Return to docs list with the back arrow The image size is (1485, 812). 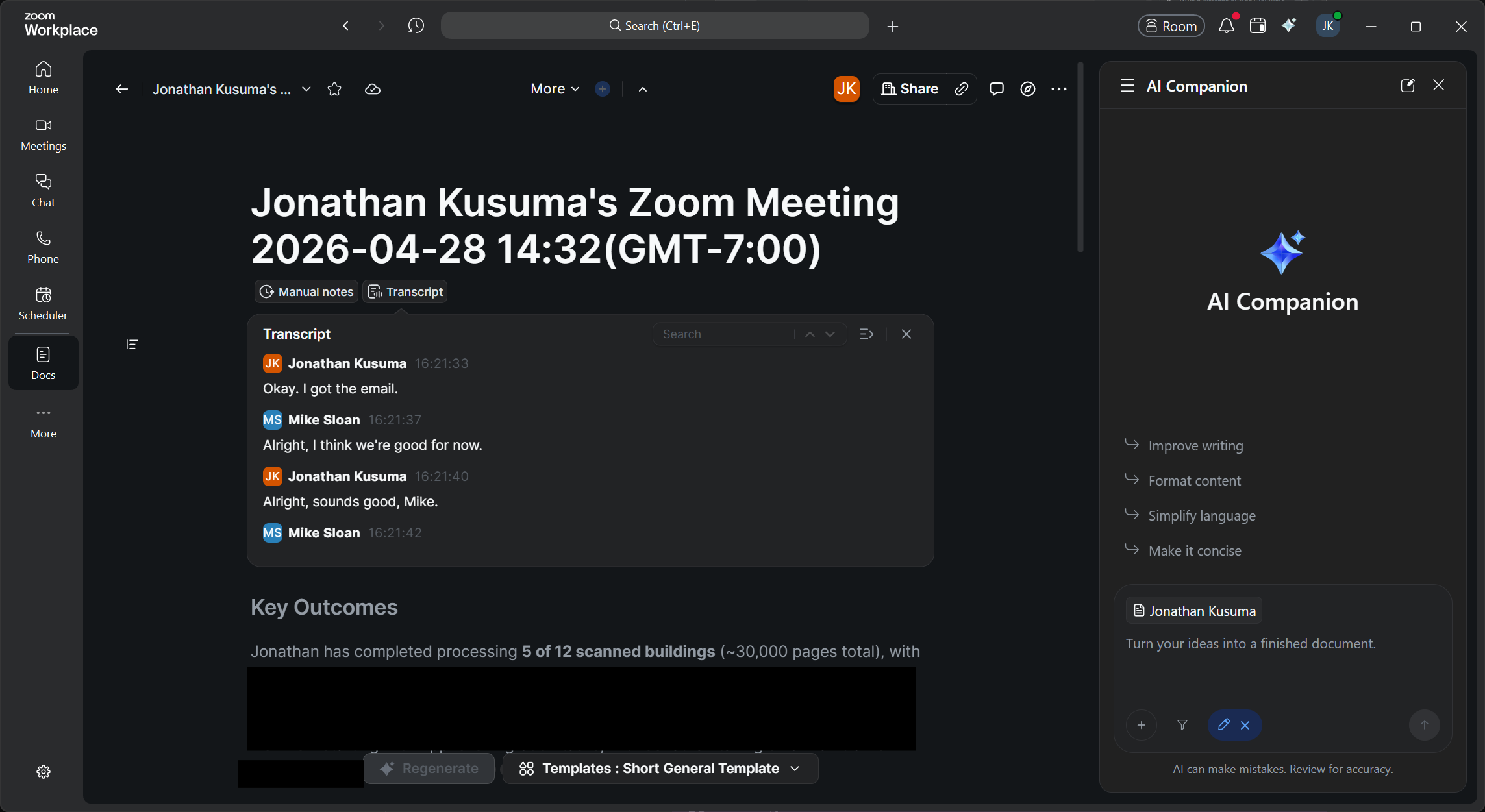(x=122, y=89)
